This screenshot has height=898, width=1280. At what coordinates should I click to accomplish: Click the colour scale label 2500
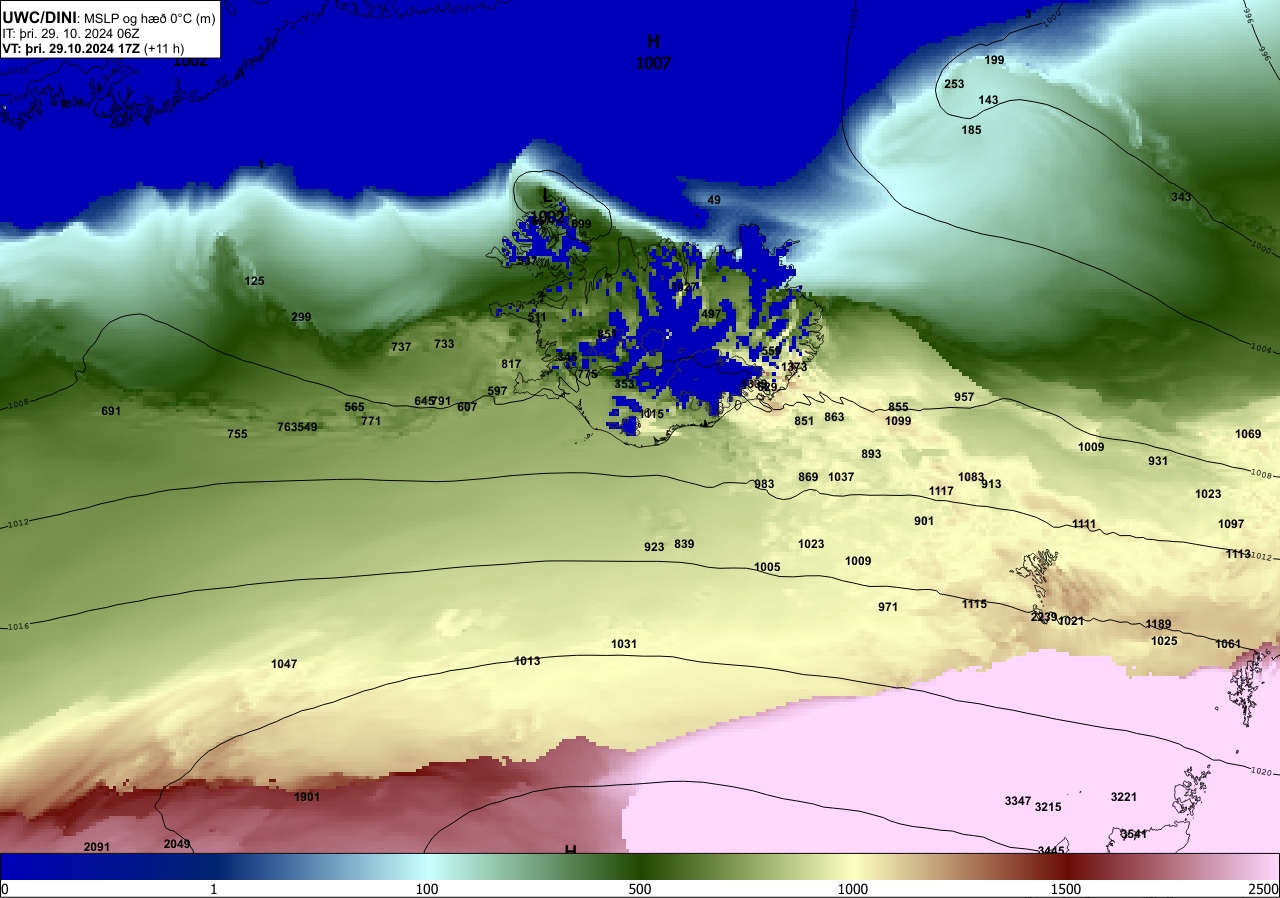click(x=1264, y=889)
